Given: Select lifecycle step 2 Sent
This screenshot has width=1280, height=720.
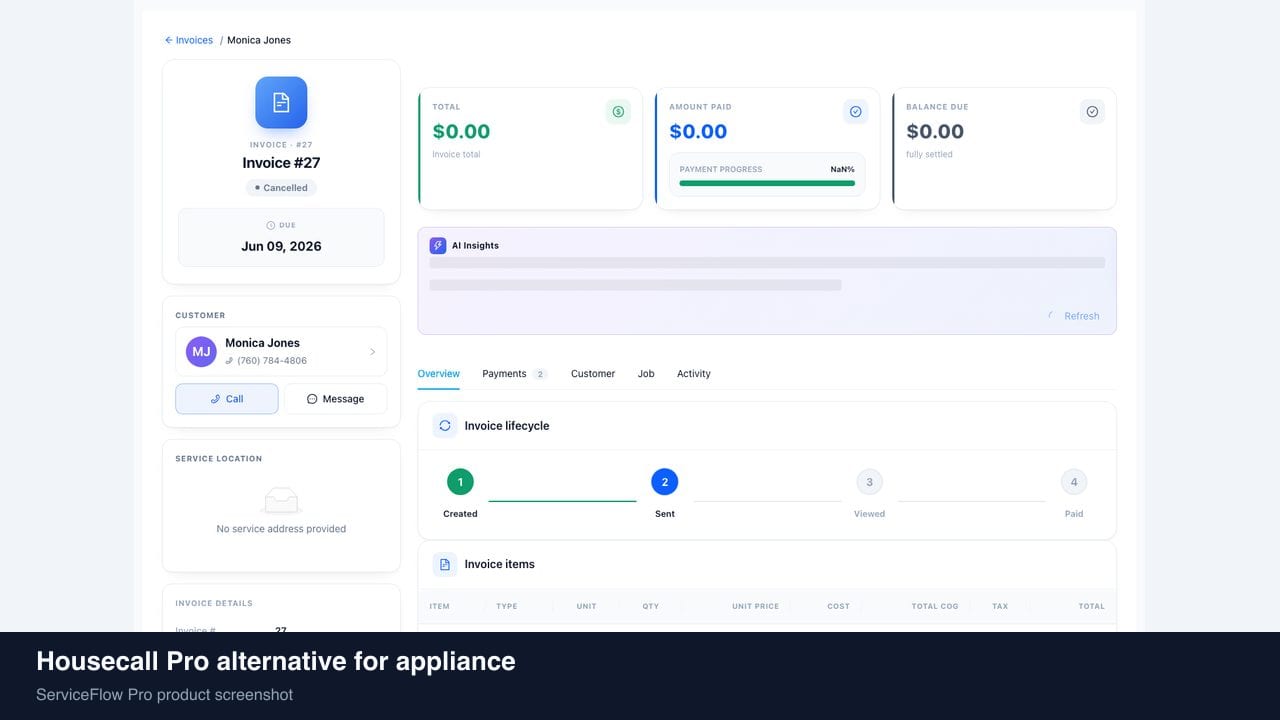Looking at the screenshot, I should coord(665,482).
